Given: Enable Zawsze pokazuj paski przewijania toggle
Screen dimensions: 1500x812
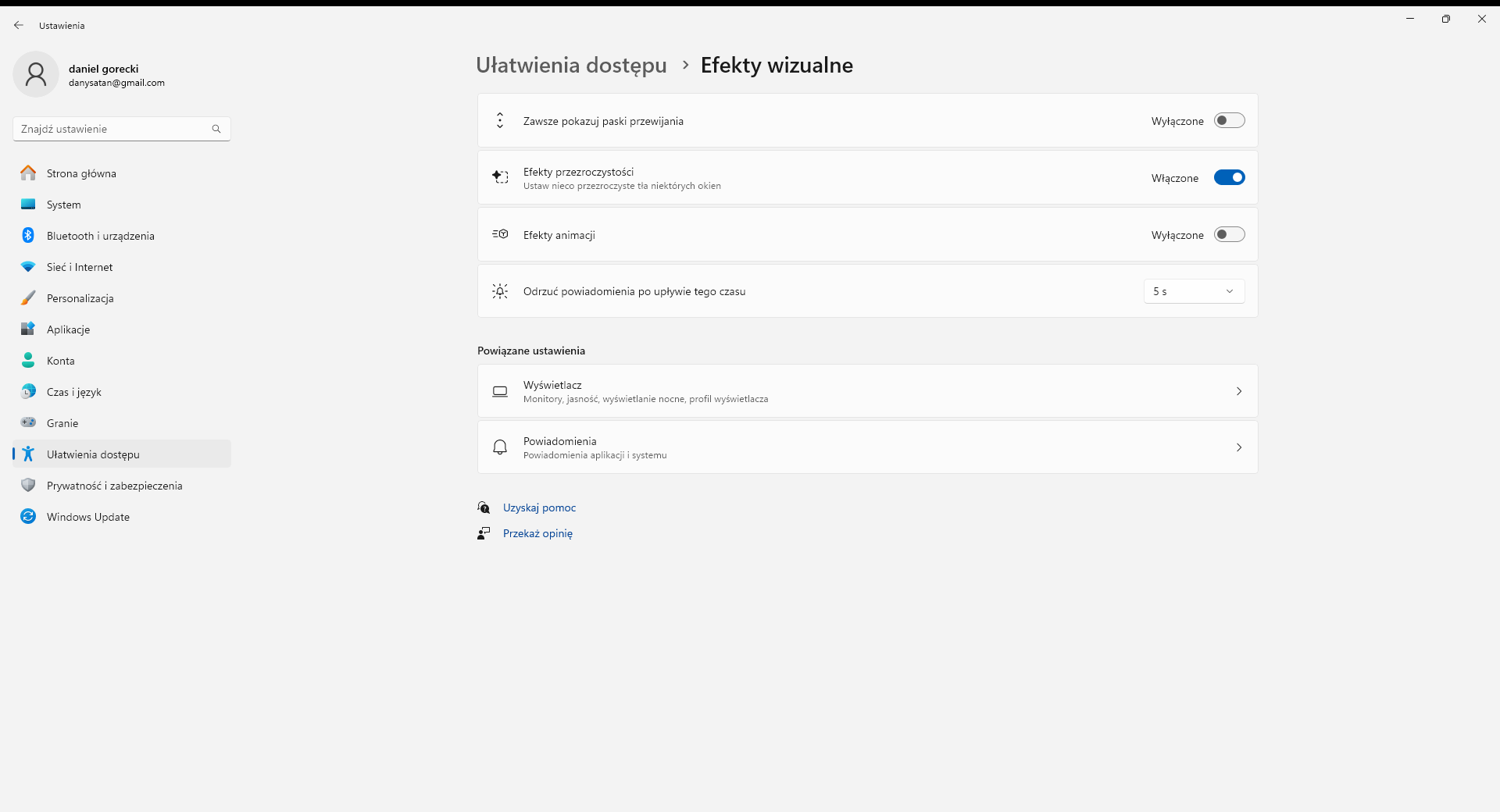Looking at the screenshot, I should 1229,121.
